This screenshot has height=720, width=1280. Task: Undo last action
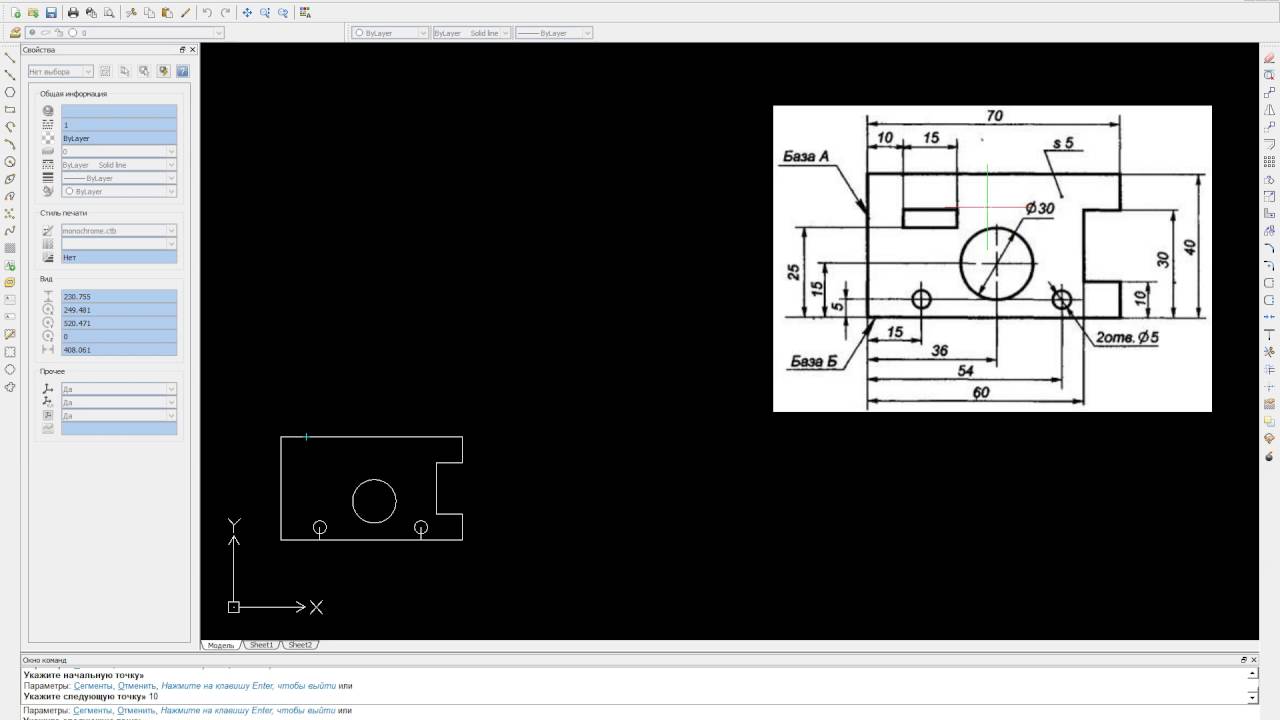[207, 13]
